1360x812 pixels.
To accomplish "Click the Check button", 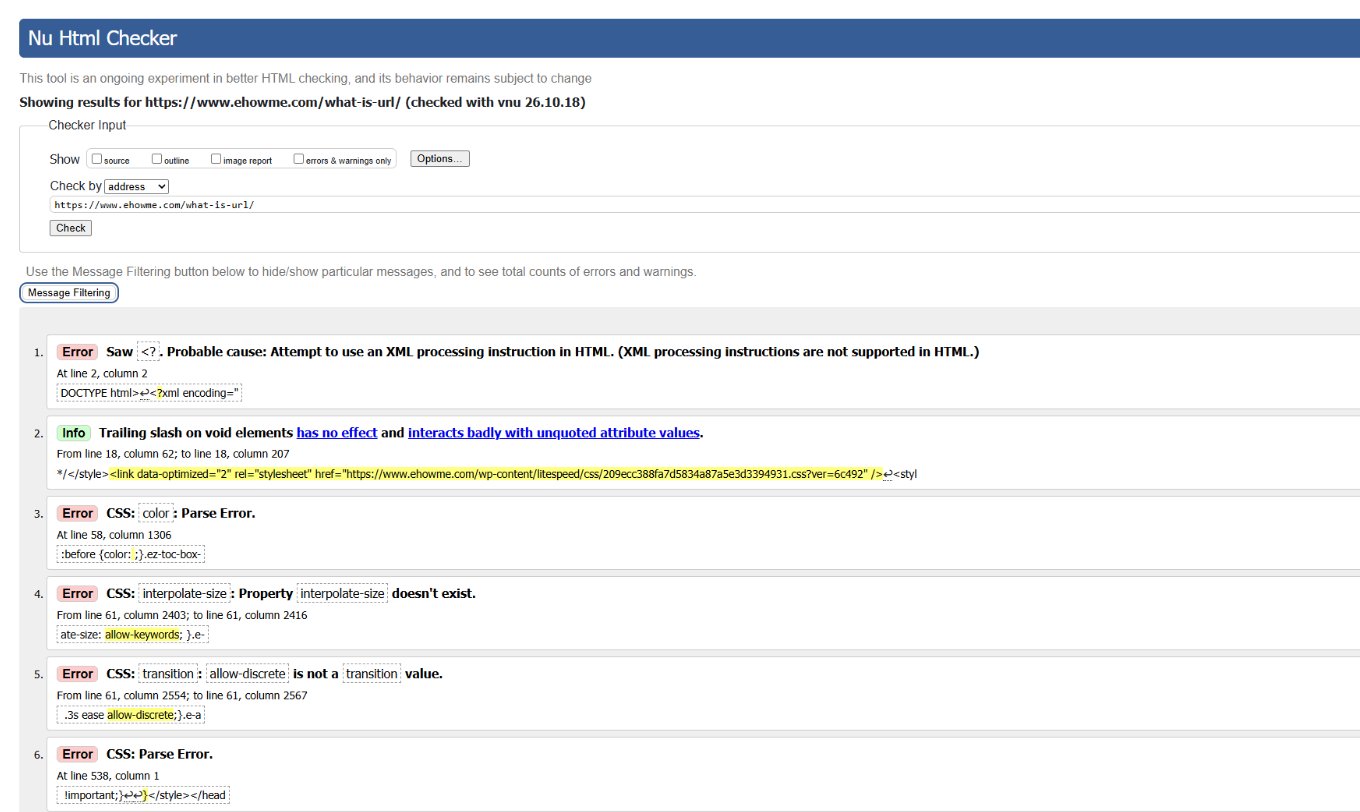I will click(71, 228).
